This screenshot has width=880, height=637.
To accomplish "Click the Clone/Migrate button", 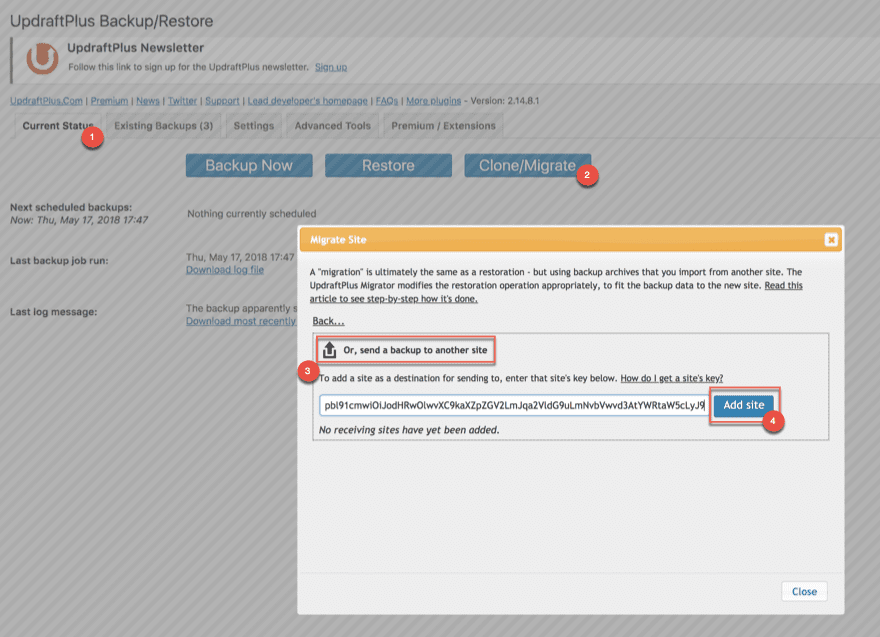I will 530,165.
